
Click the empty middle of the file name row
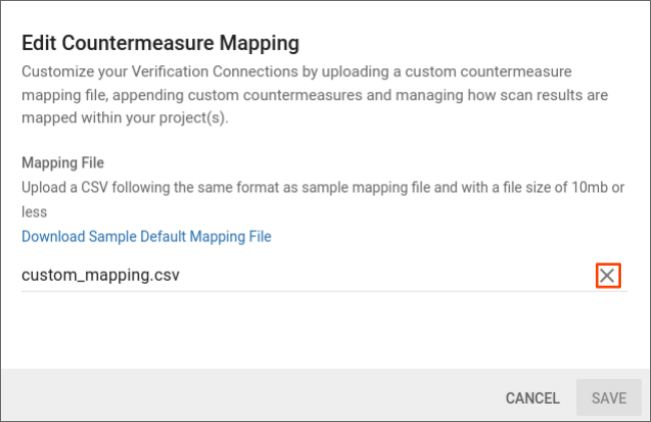pos(380,274)
